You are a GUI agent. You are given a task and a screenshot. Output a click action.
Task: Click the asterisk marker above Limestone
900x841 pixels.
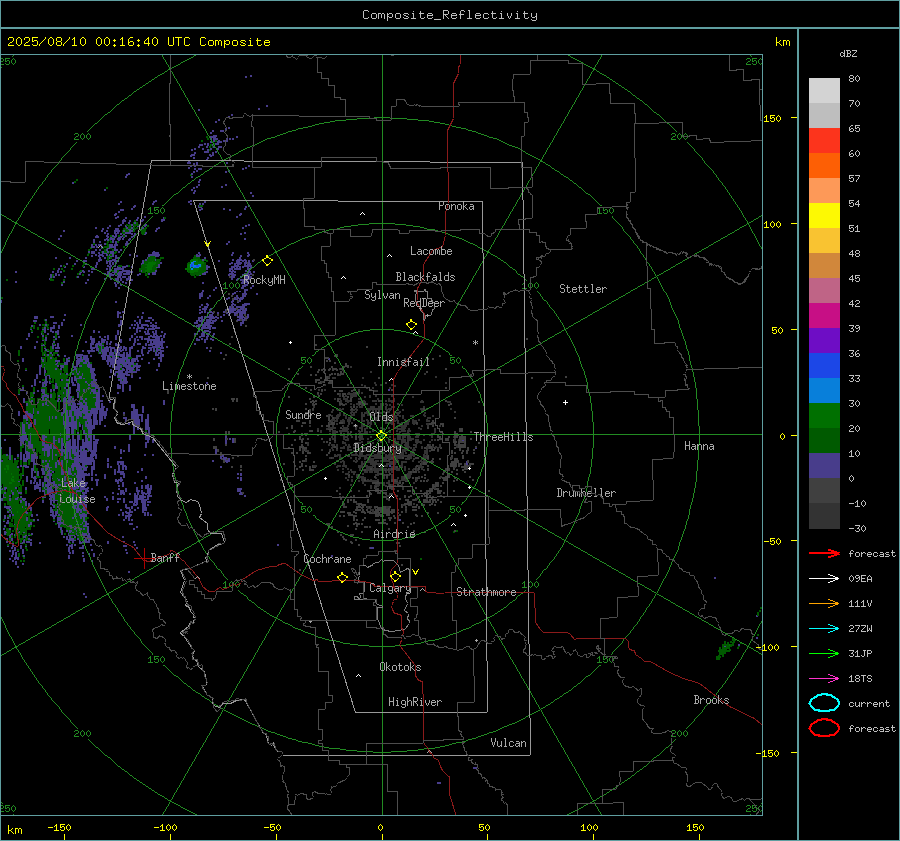pos(189,377)
